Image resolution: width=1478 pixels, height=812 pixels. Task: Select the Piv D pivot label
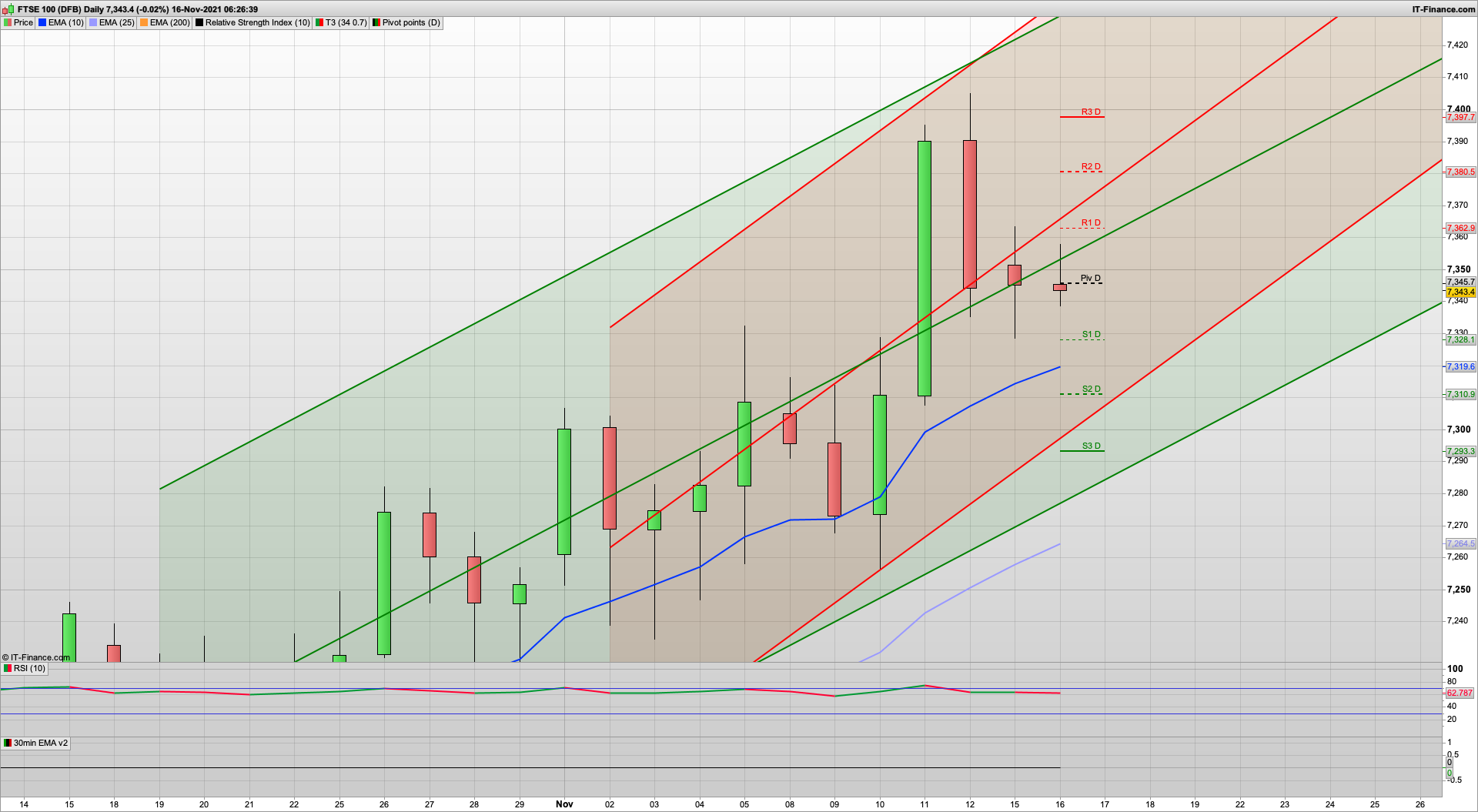1091,278
